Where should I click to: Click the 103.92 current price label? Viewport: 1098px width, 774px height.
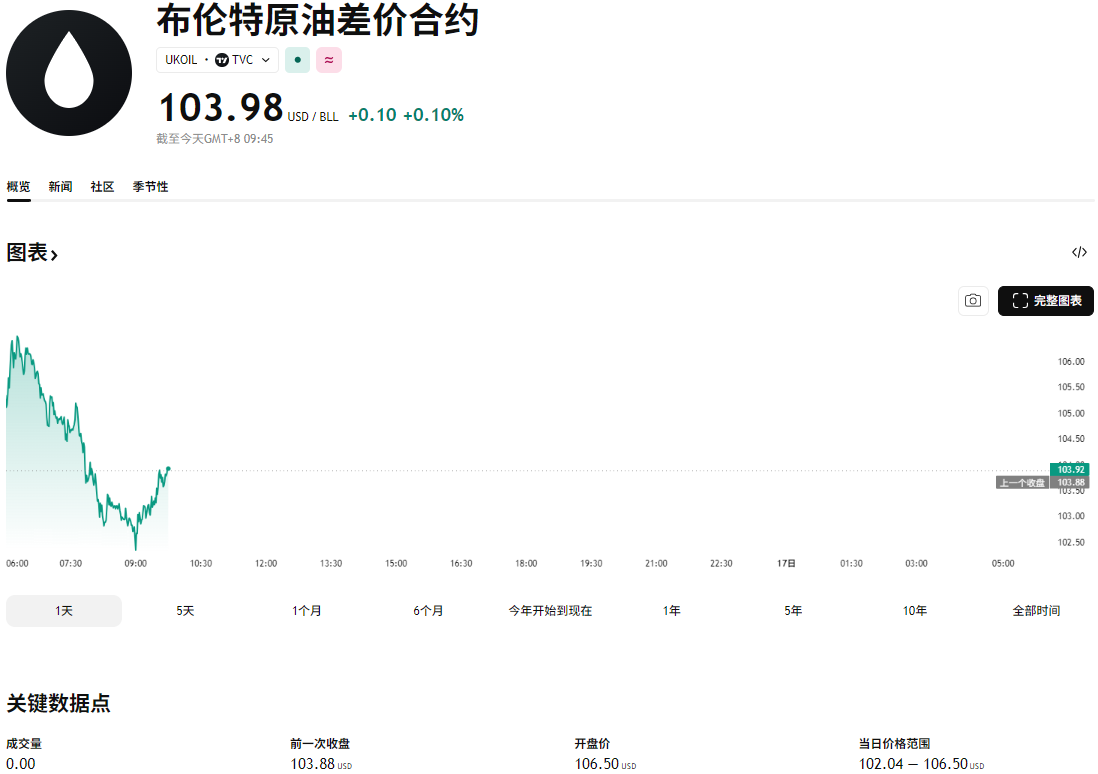coord(1071,469)
